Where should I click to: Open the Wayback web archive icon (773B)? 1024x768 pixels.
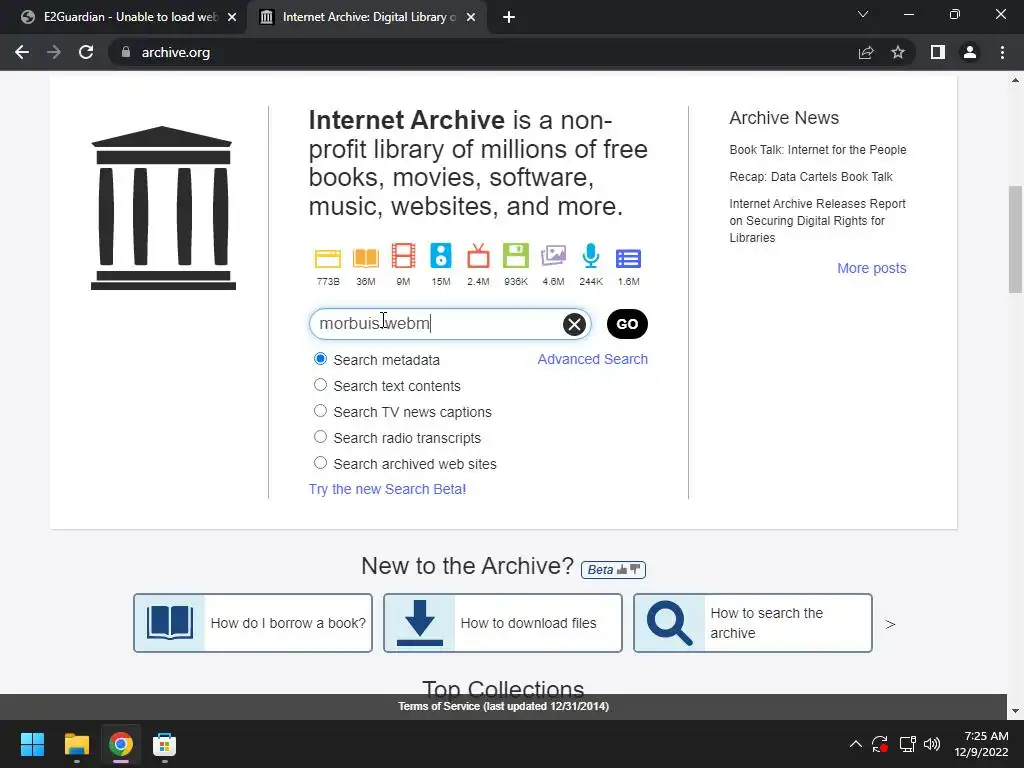(327, 259)
